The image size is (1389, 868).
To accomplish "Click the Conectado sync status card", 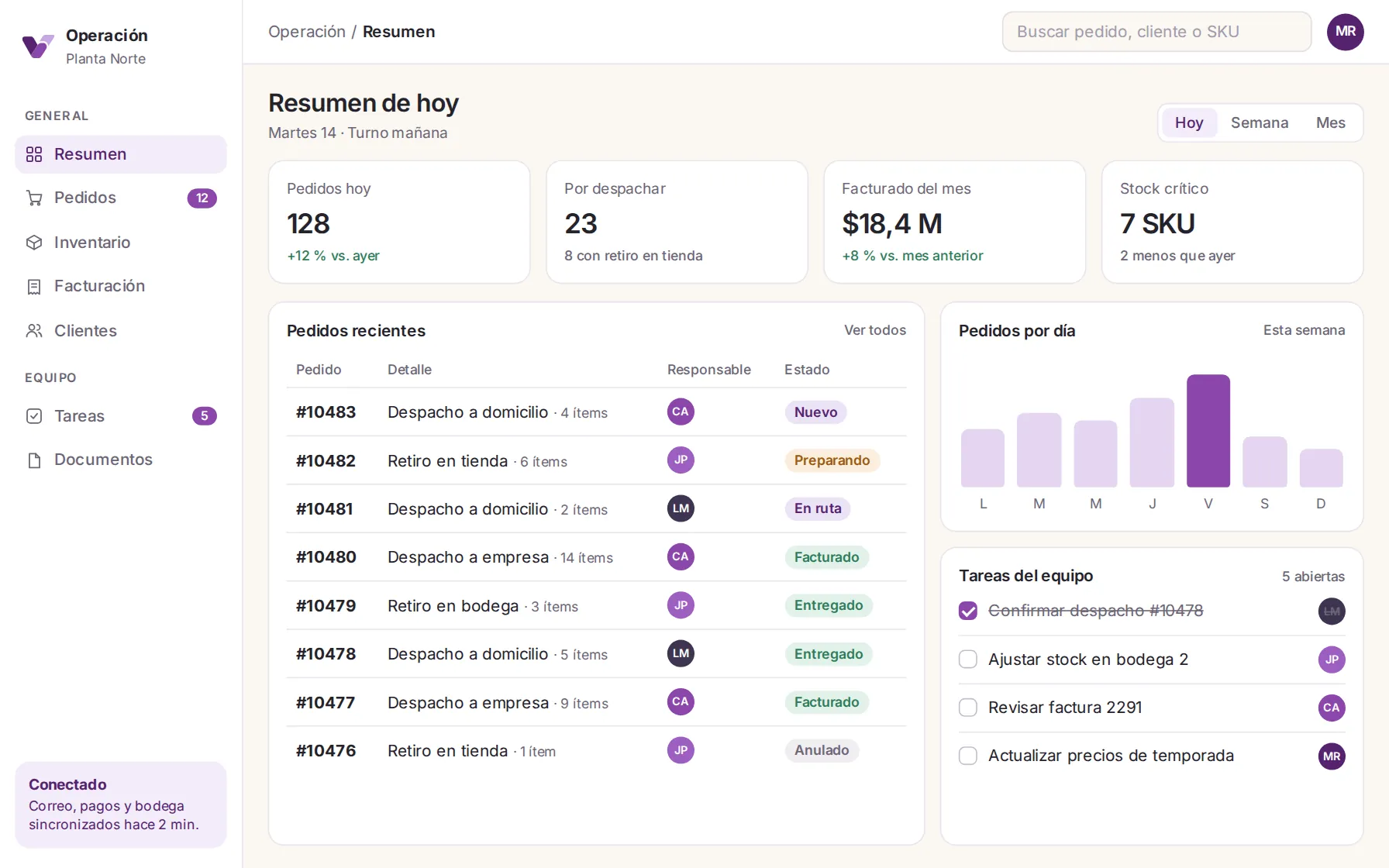I will (121, 804).
